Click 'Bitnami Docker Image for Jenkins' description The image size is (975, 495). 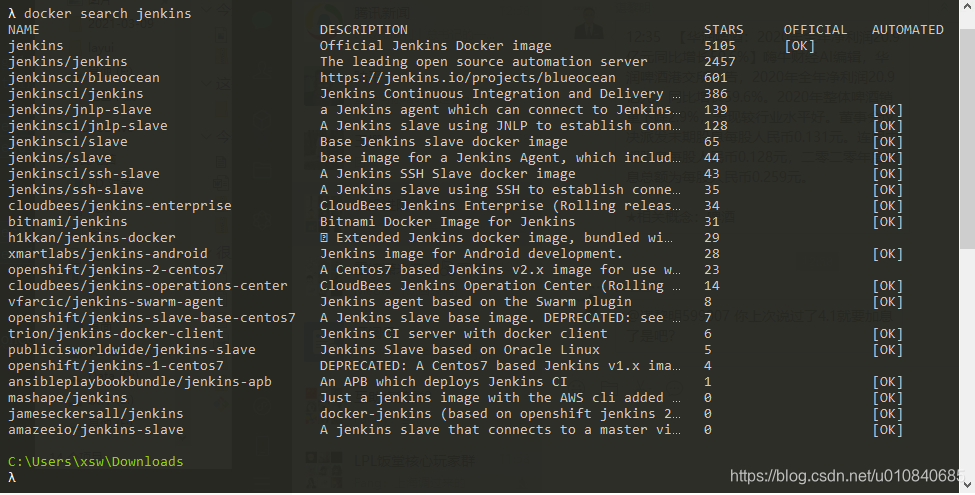click(x=448, y=222)
